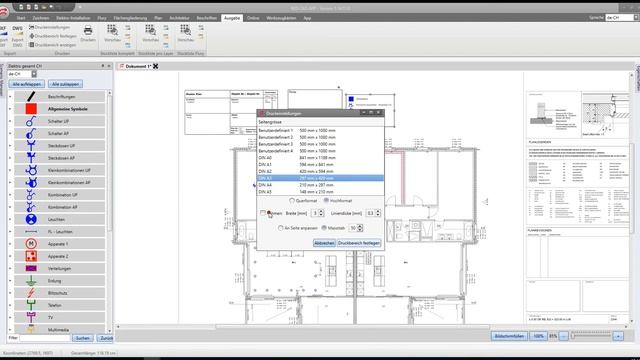This screenshot has width=640, height=360.
Task: Select the Querformat radio button
Action: coord(292,201)
